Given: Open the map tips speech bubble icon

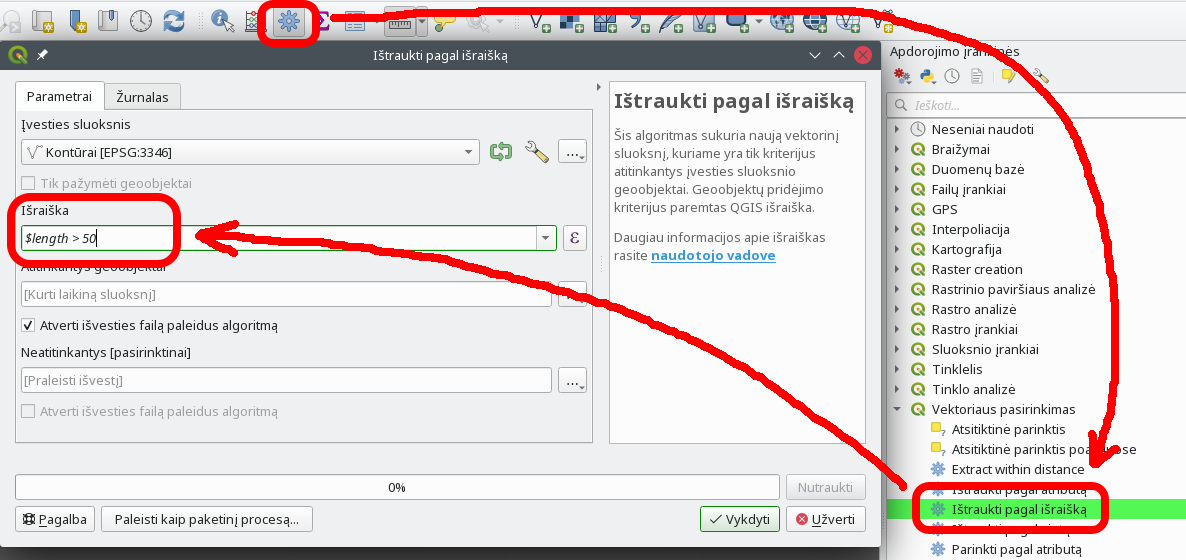Looking at the screenshot, I should (x=444, y=23).
